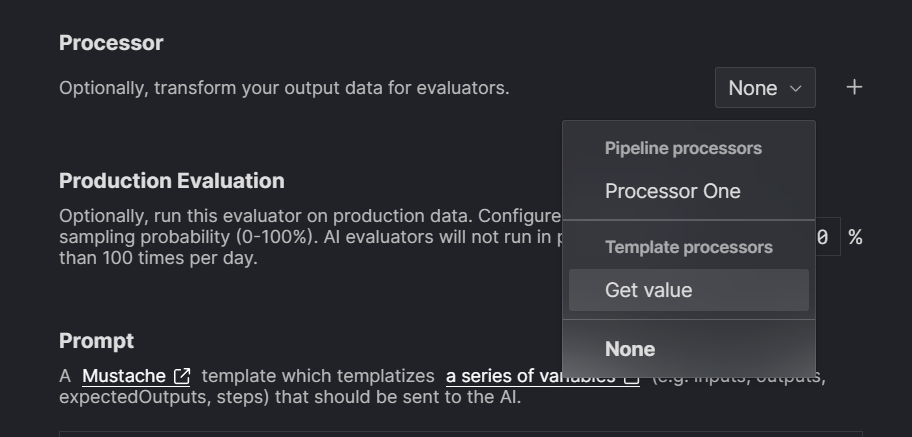The width and height of the screenshot is (912, 437).
Task: Click the Template processors group header
Action: pos(689,247)
